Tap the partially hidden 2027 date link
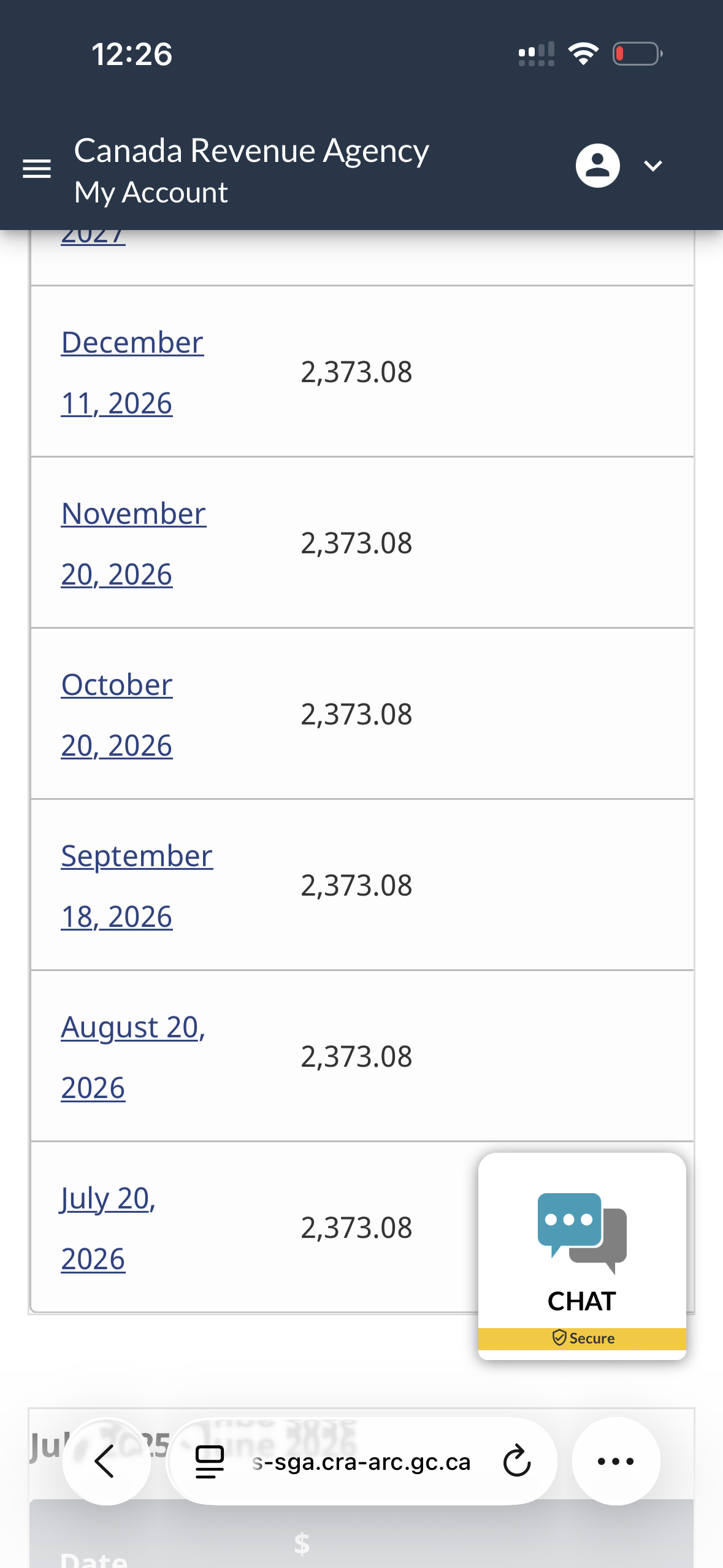This screenshot has width=723, height=1568. 93,236
